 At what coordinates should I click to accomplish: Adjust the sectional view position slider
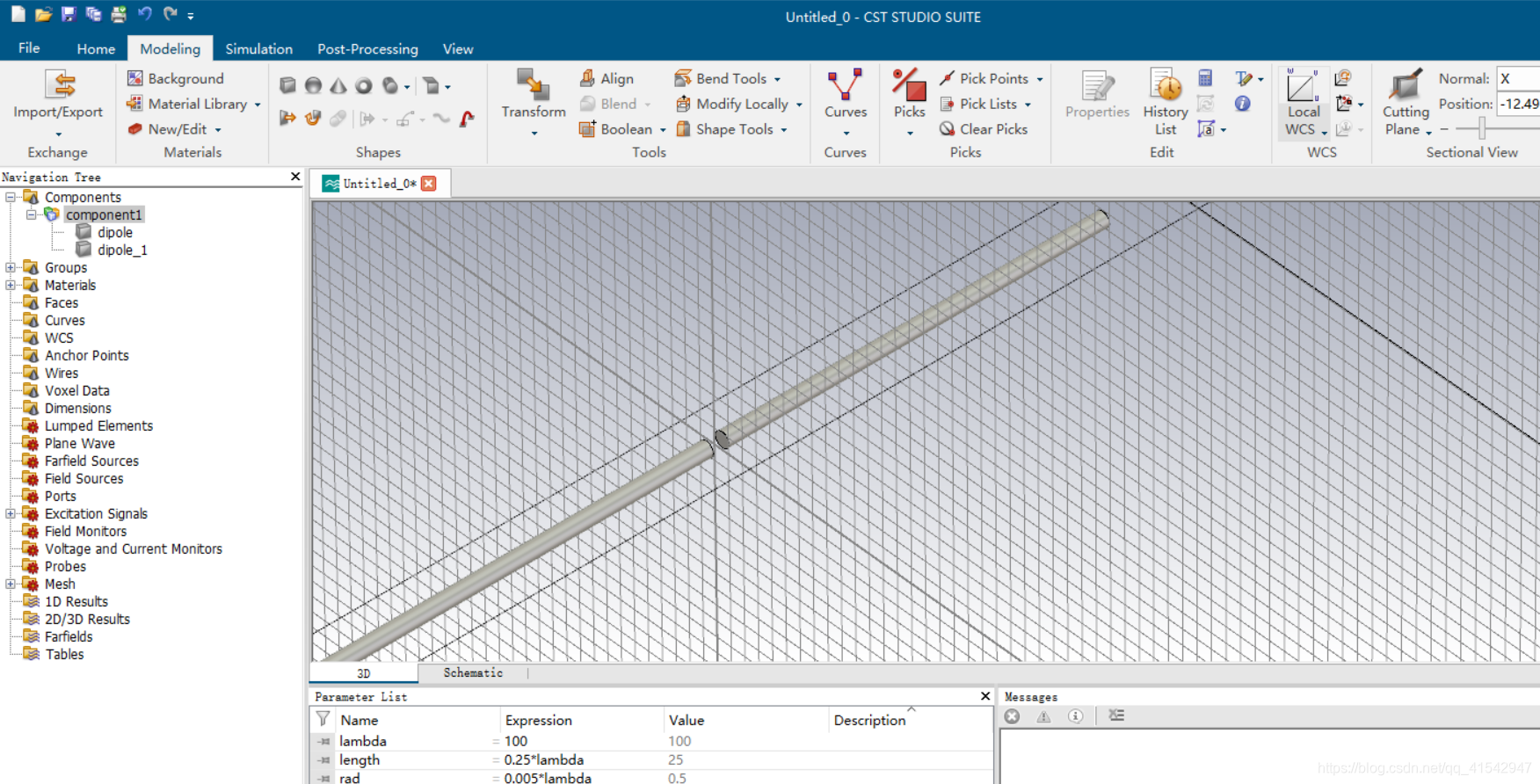(x=1482, y=129)
